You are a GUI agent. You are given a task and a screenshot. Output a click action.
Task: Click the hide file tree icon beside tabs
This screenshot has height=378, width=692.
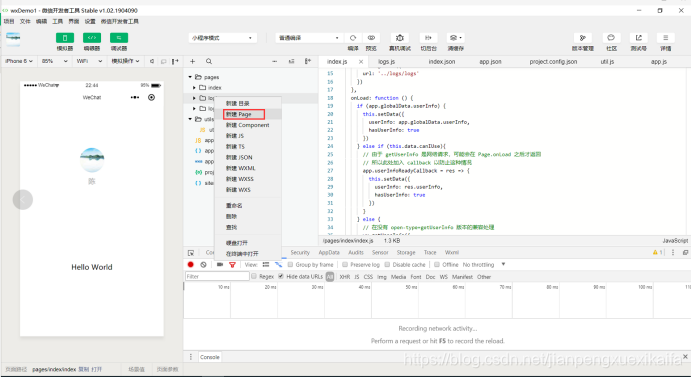click(308, 61)
